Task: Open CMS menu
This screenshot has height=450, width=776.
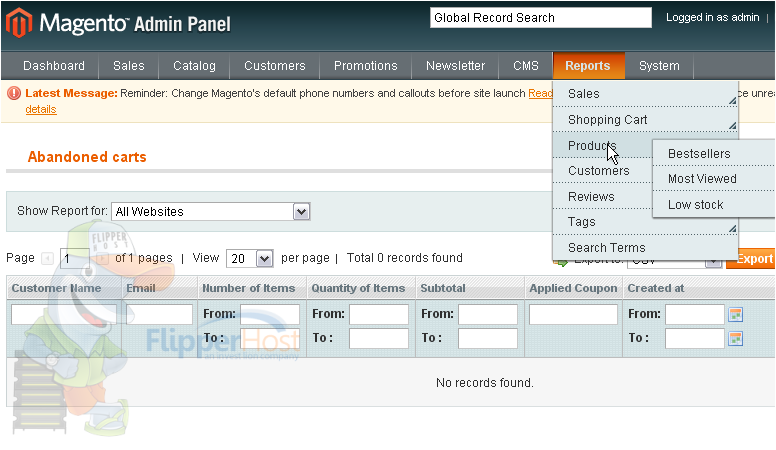Action: [526, 65]
